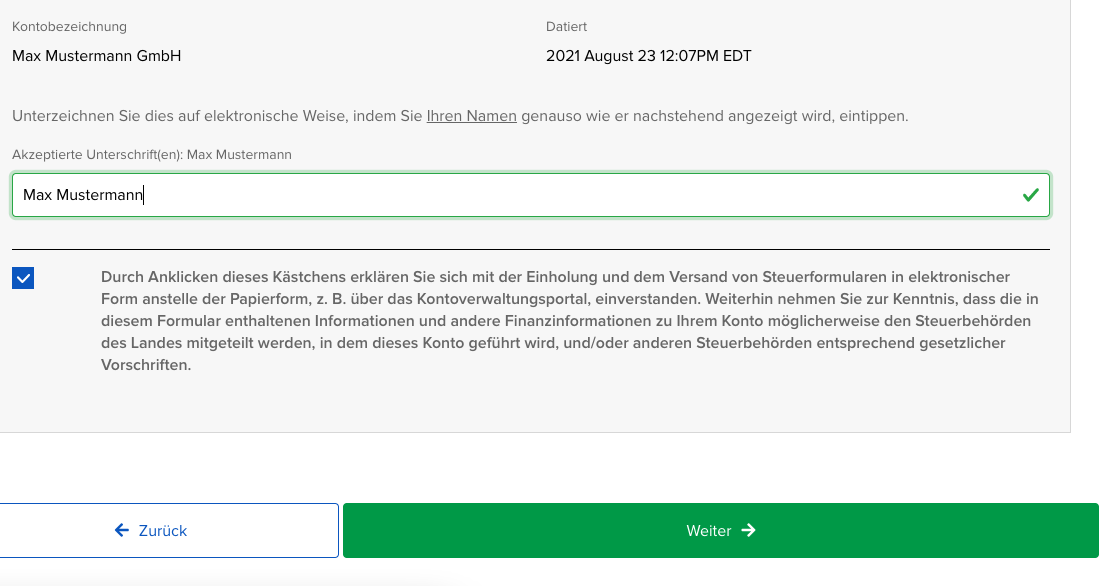Proceed with the green Weiter button
This screenshot has width=1118, height=586.
pyautogui.click(x=720, y=531)
